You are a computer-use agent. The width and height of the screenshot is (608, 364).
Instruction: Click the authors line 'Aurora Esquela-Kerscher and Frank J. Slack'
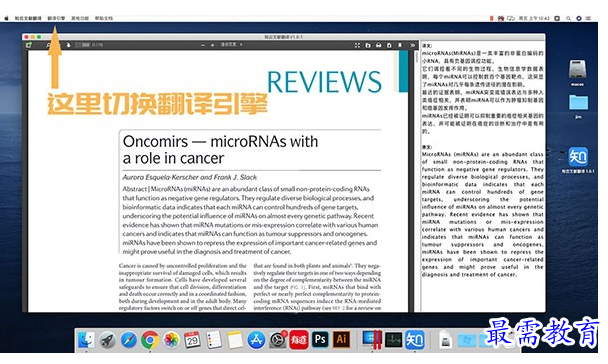[190, 177]
